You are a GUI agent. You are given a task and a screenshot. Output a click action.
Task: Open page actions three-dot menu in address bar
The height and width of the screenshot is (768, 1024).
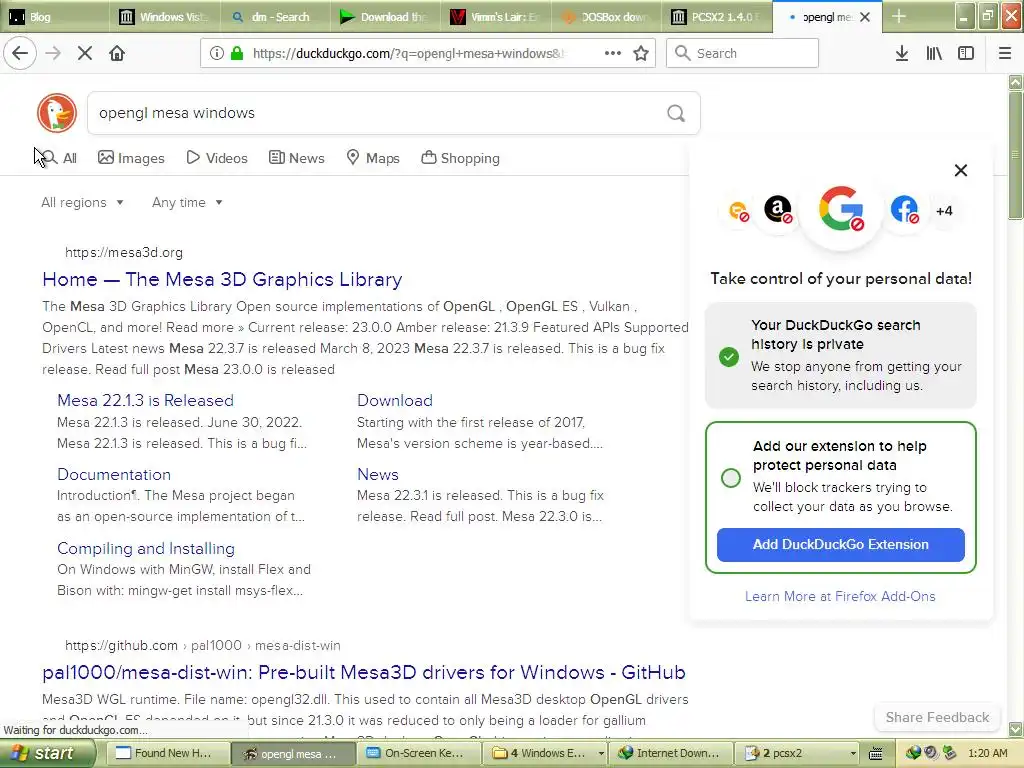click(x=613, y=53)
